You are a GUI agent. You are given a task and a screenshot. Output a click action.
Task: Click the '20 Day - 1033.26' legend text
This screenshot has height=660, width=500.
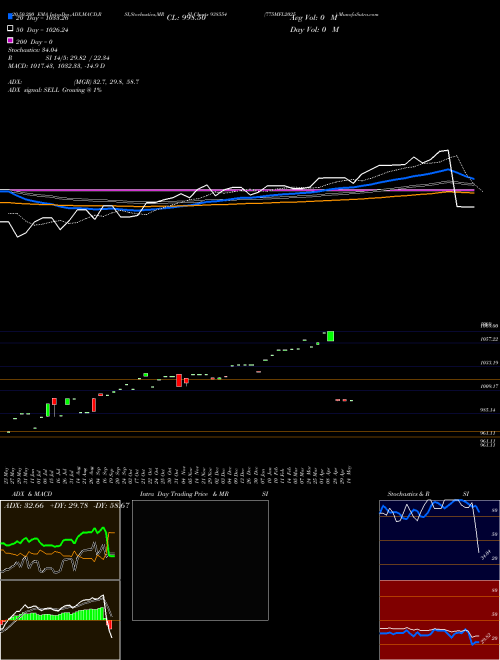[x=42, y=18]
